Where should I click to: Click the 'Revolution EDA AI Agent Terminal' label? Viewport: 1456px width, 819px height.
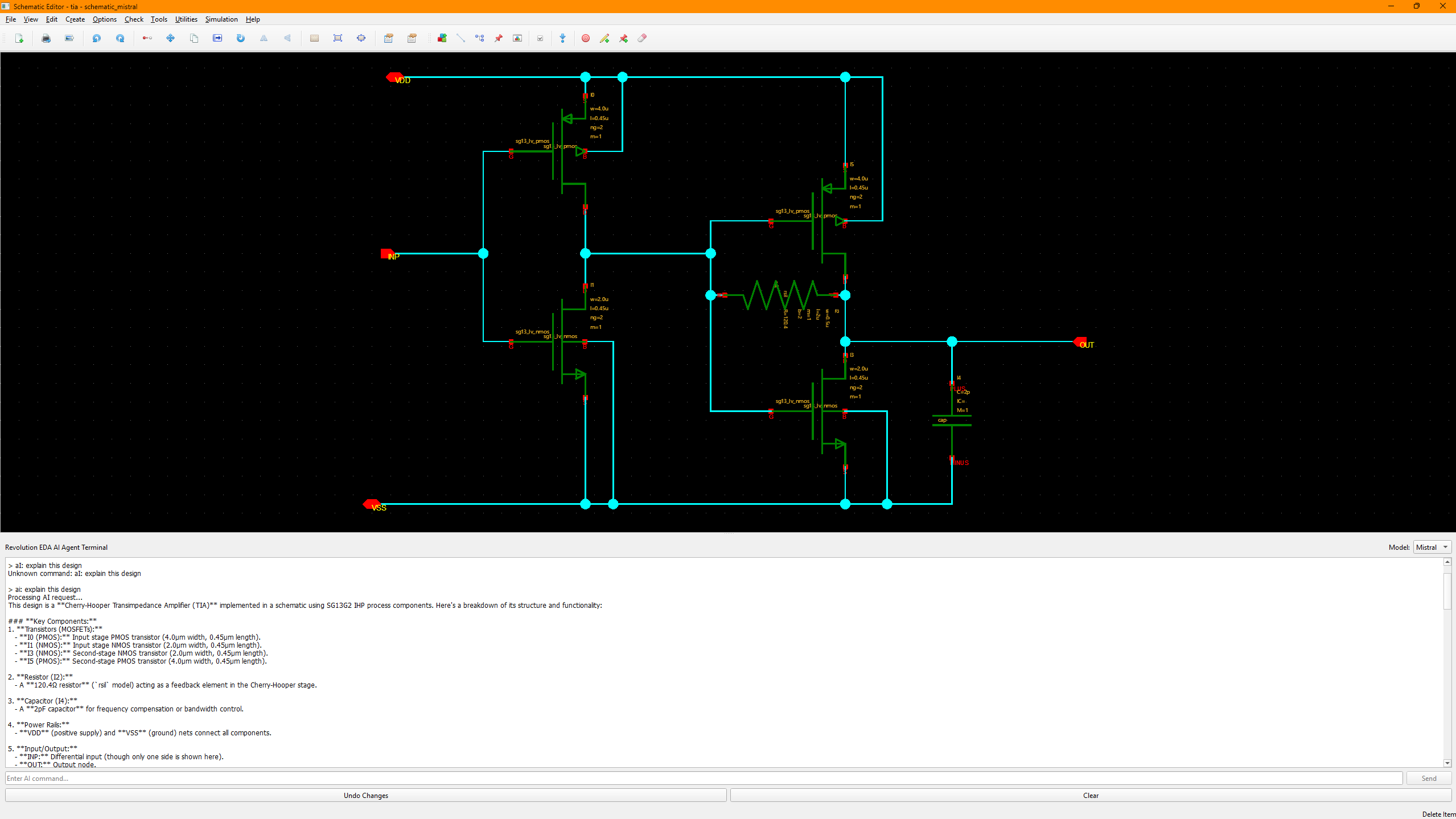pos(56,548)
